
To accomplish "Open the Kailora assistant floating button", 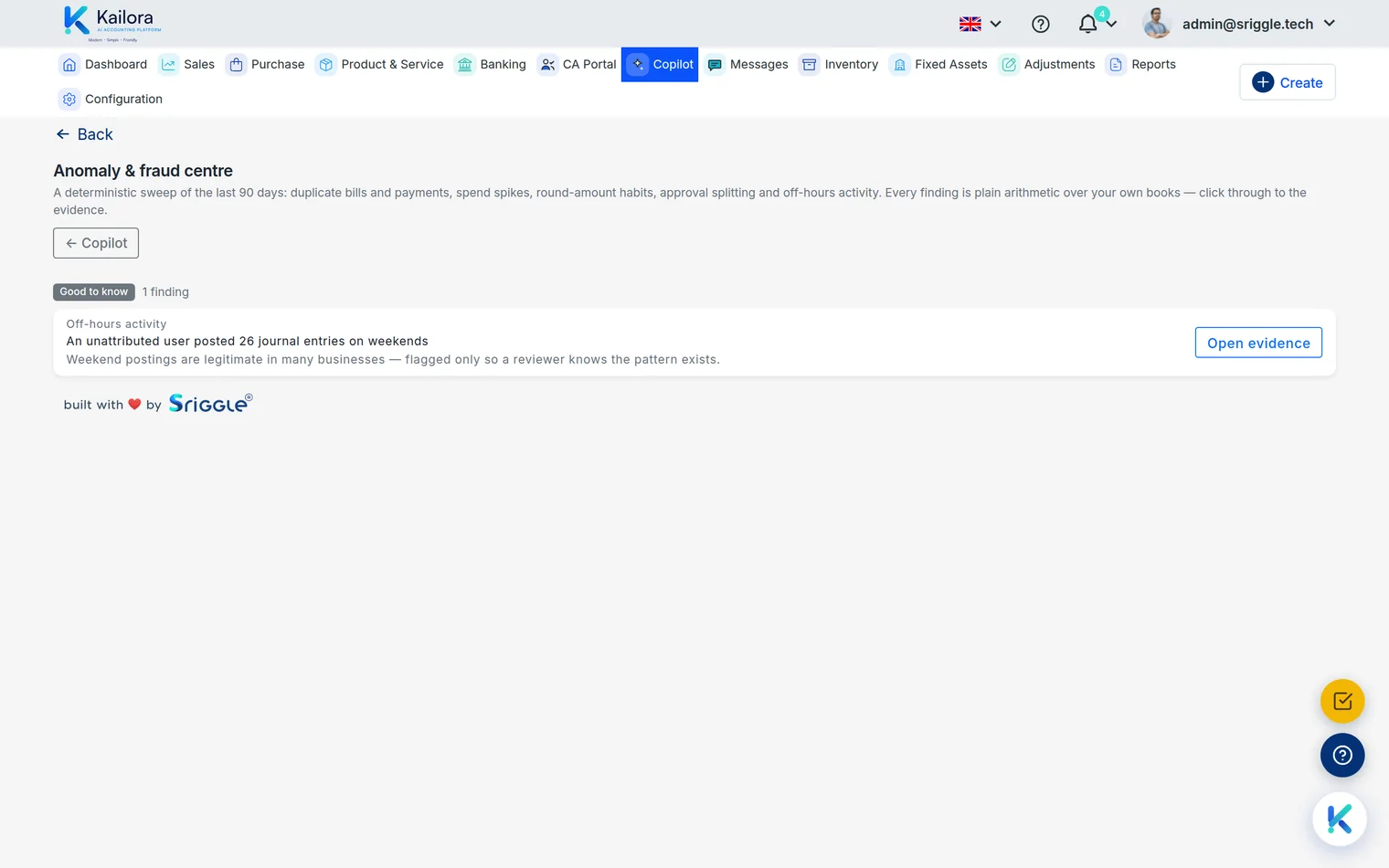I will click(1340, 819).
